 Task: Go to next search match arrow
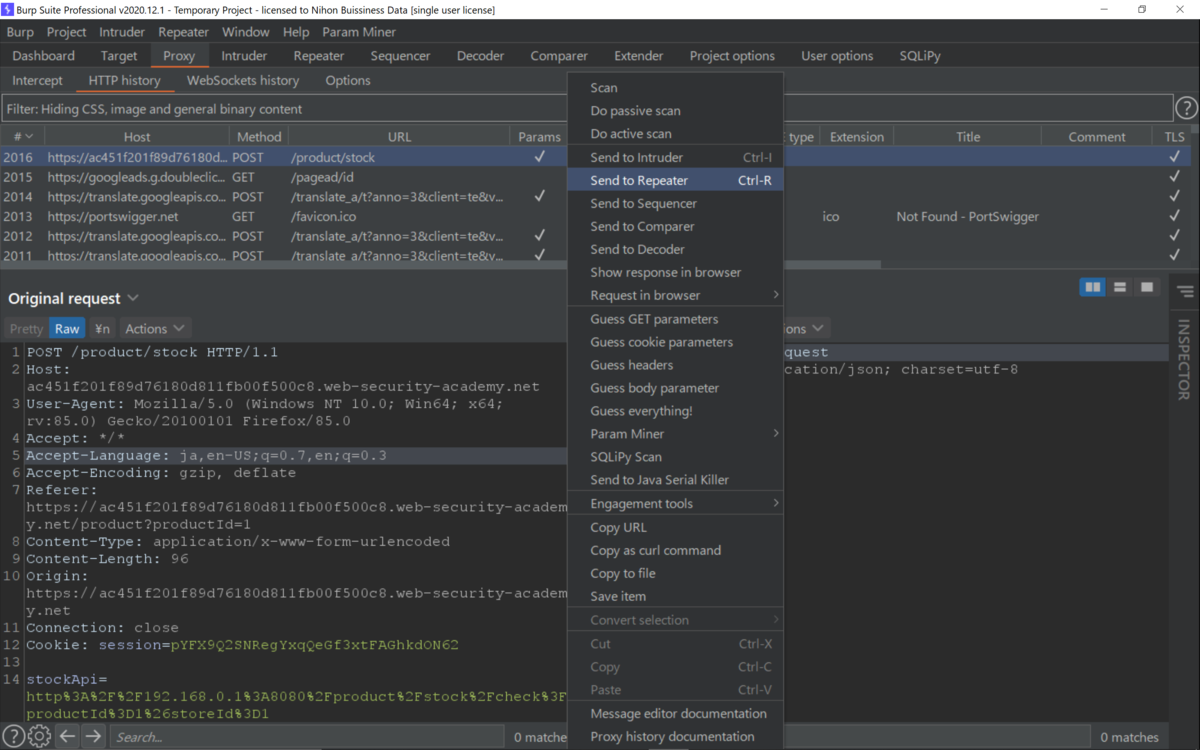[93, 737]
